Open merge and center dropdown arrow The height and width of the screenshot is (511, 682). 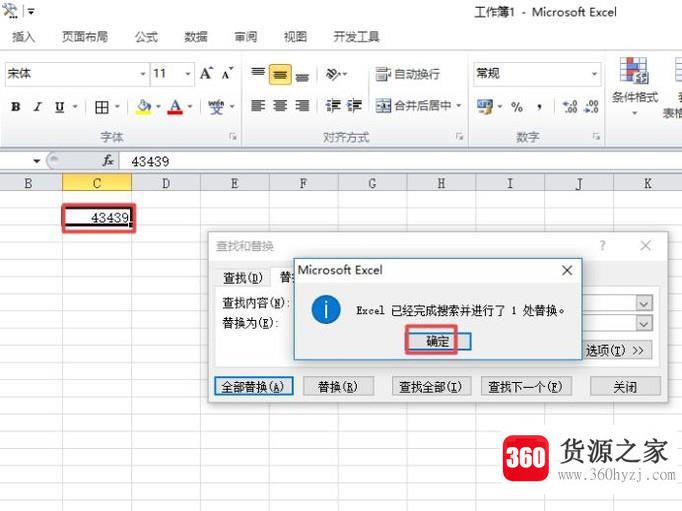tap(458, 106)
